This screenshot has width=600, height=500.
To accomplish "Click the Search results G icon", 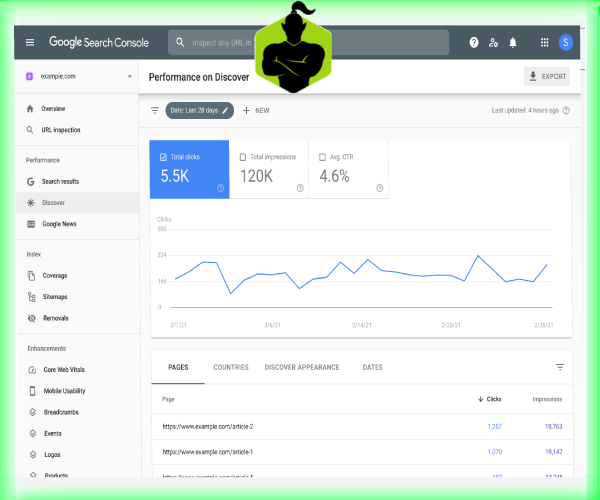I will 31,181.
